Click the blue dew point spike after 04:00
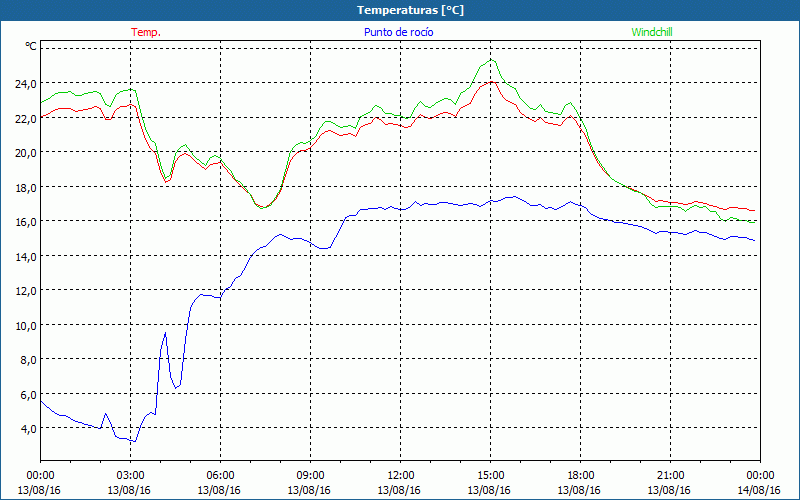 coord(165,333)
